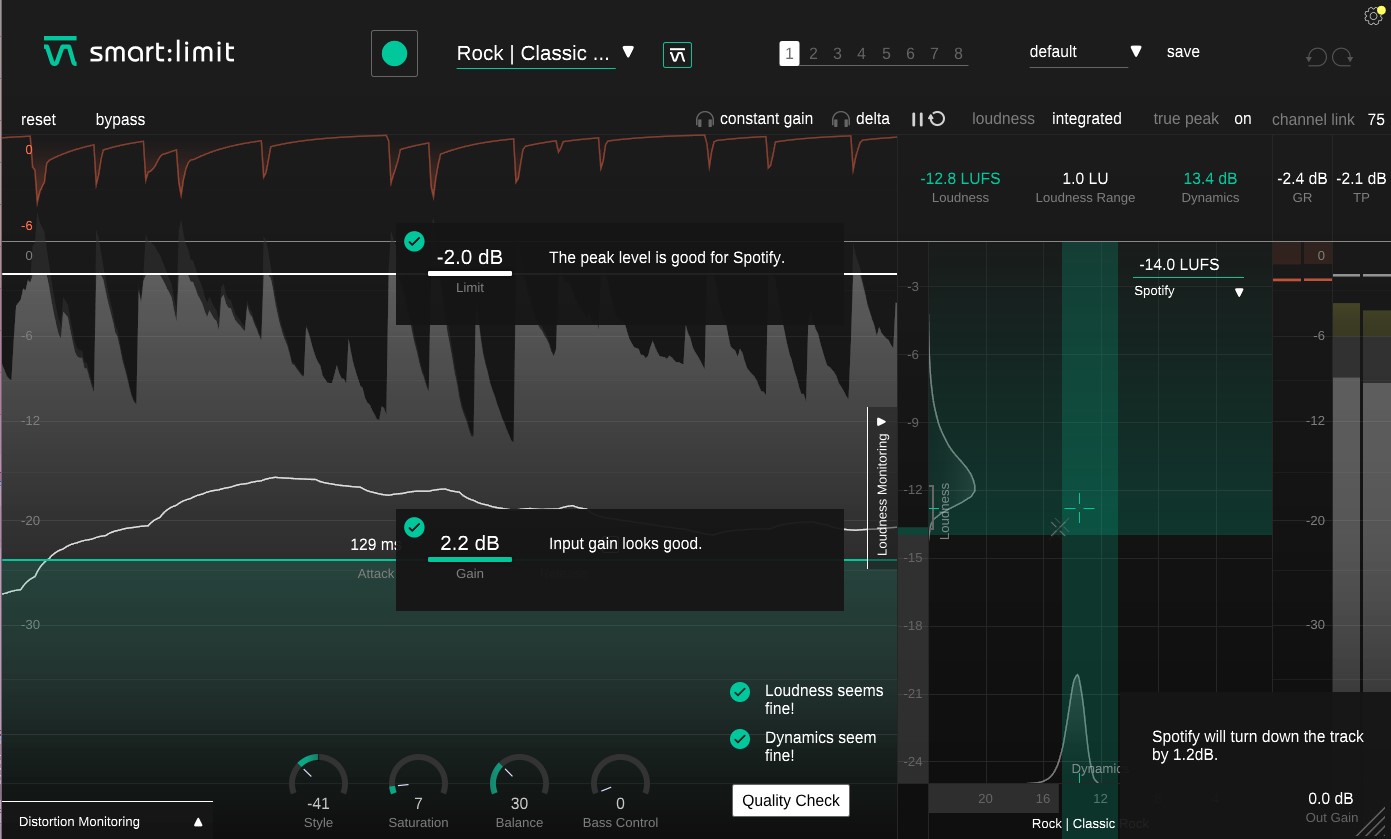Click the Quality Check button
Viewport: 1391px width, 839px height.
[791, 800]
